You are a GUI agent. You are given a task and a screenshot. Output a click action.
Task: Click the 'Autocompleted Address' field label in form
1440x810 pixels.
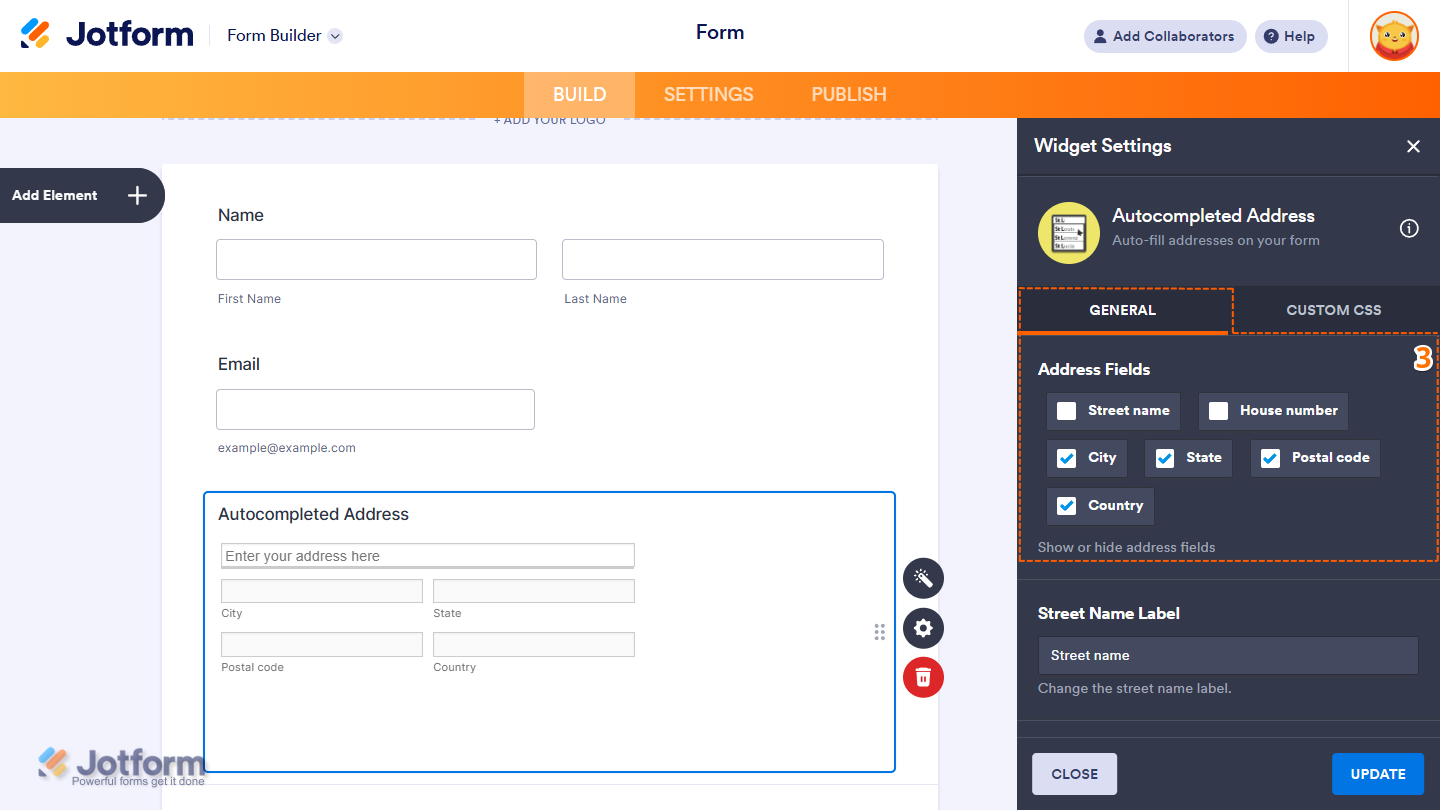click(x=314, y=515)
